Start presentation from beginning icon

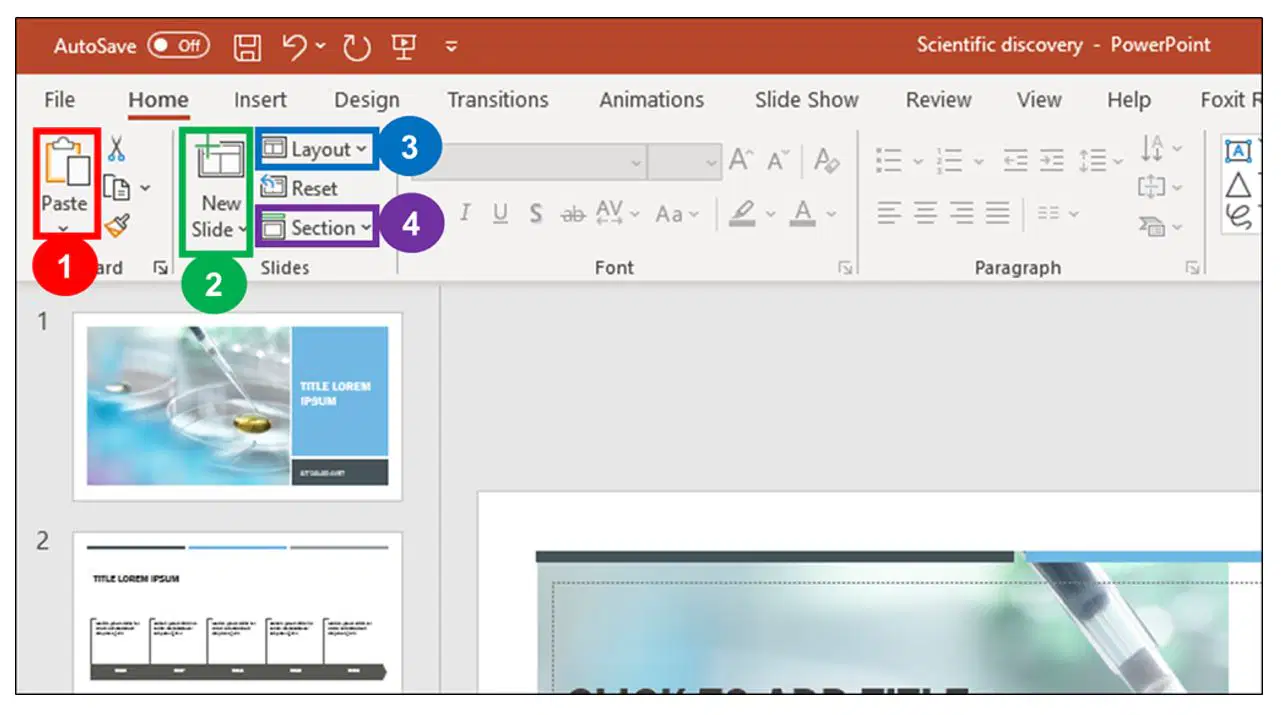(x=405, y=46)
